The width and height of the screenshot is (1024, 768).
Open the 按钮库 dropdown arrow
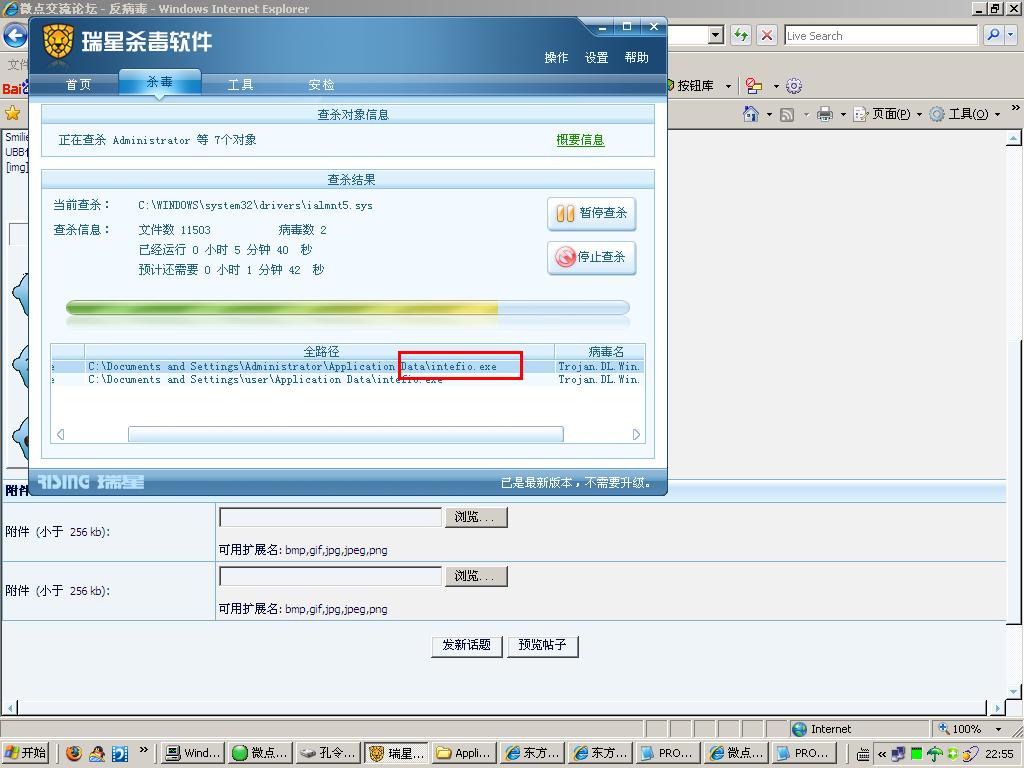pos(728,86)
